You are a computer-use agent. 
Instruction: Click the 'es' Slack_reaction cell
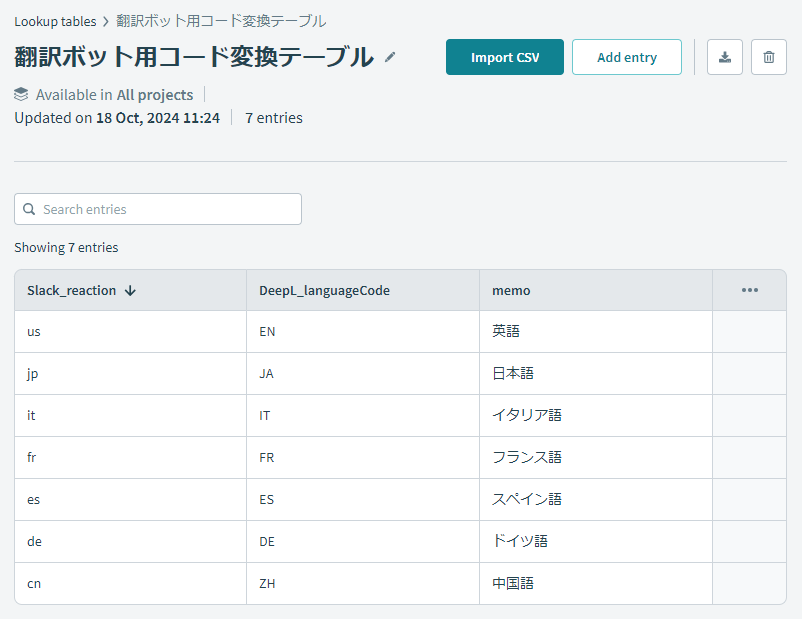pyautogui.click(x=130, y=500)
